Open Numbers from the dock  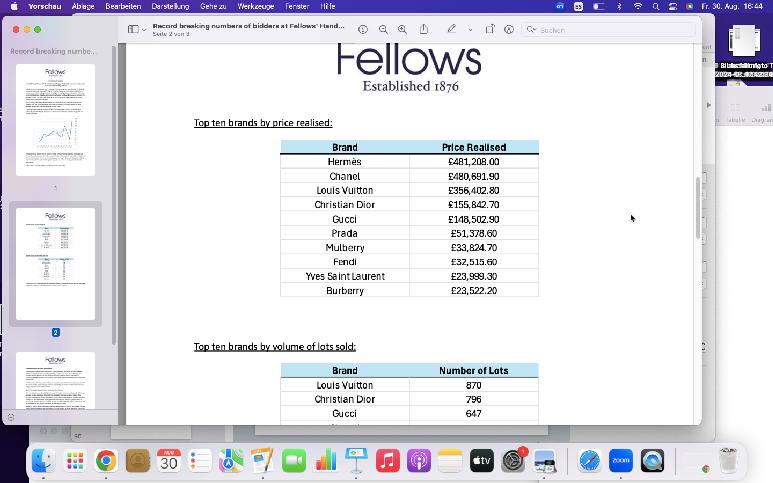[x=325, y=461]
